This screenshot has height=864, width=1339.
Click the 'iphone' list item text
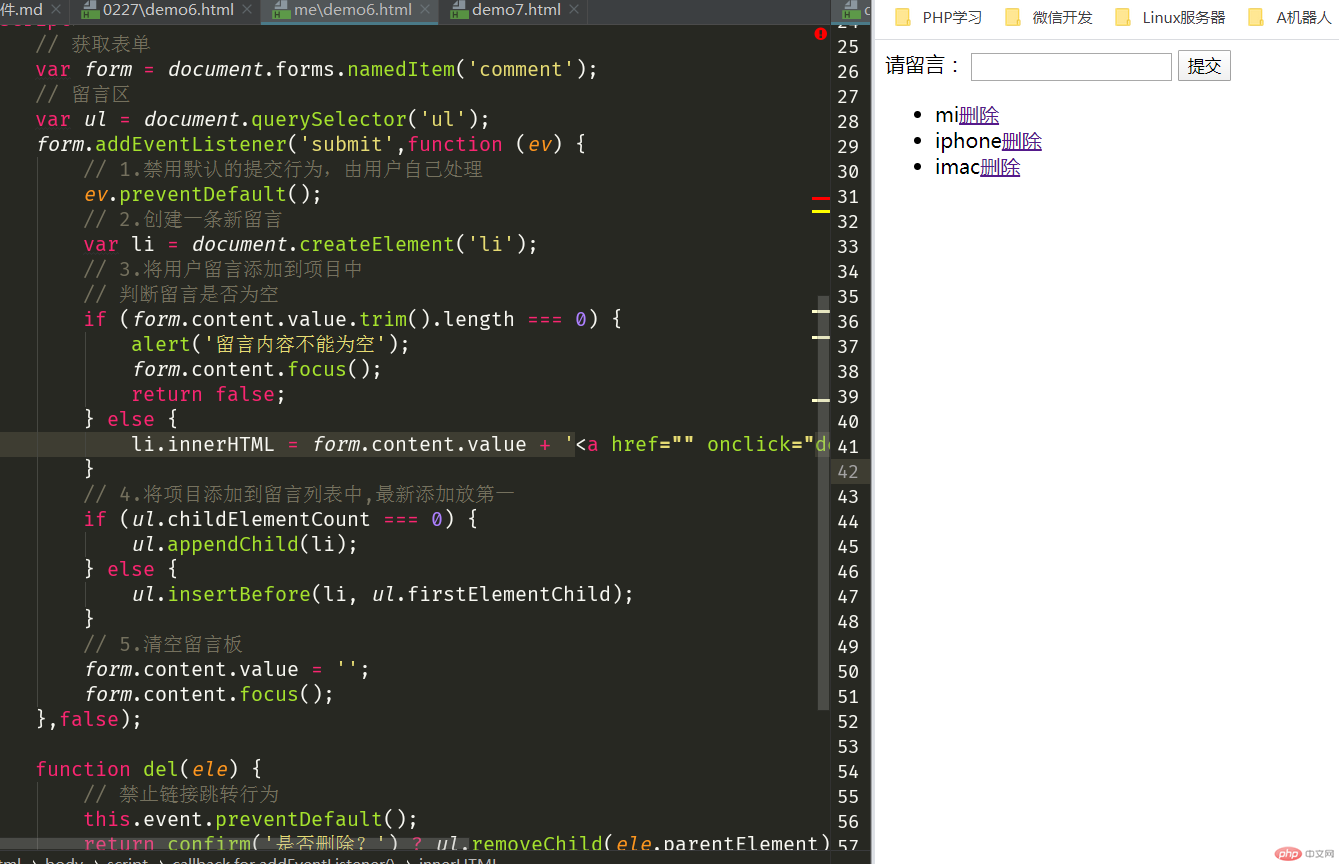[968, 142]
